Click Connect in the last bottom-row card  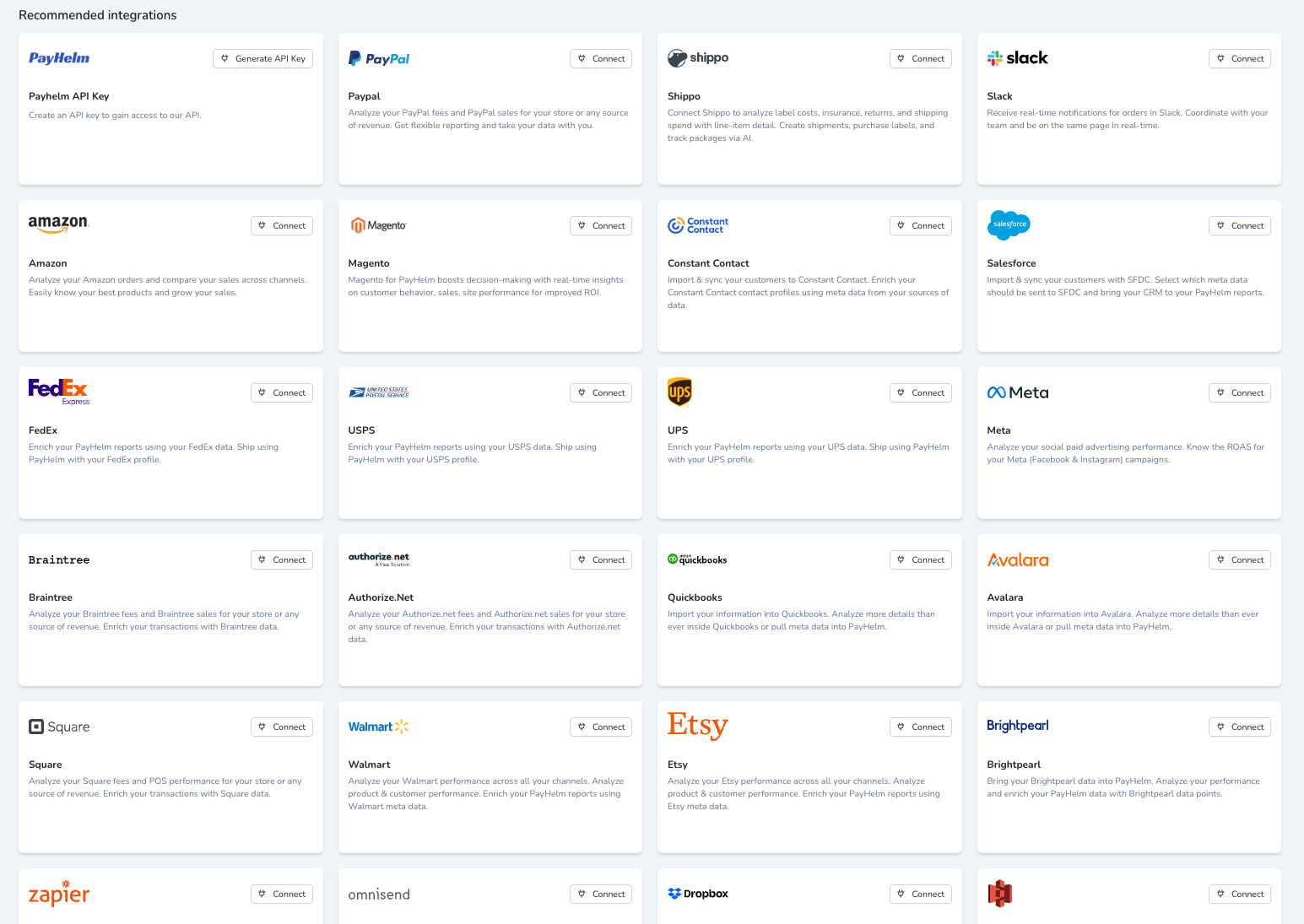tap(1240, 894)
